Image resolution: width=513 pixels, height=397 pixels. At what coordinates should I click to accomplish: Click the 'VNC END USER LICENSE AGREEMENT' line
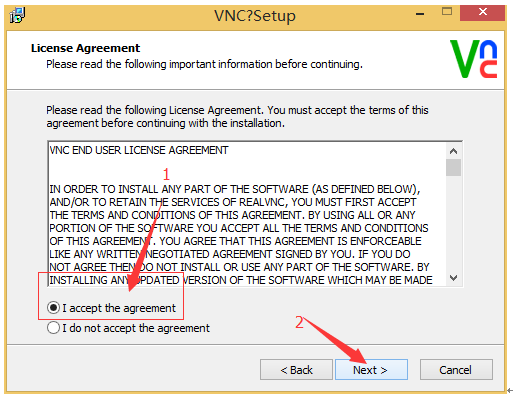point(139,150)
